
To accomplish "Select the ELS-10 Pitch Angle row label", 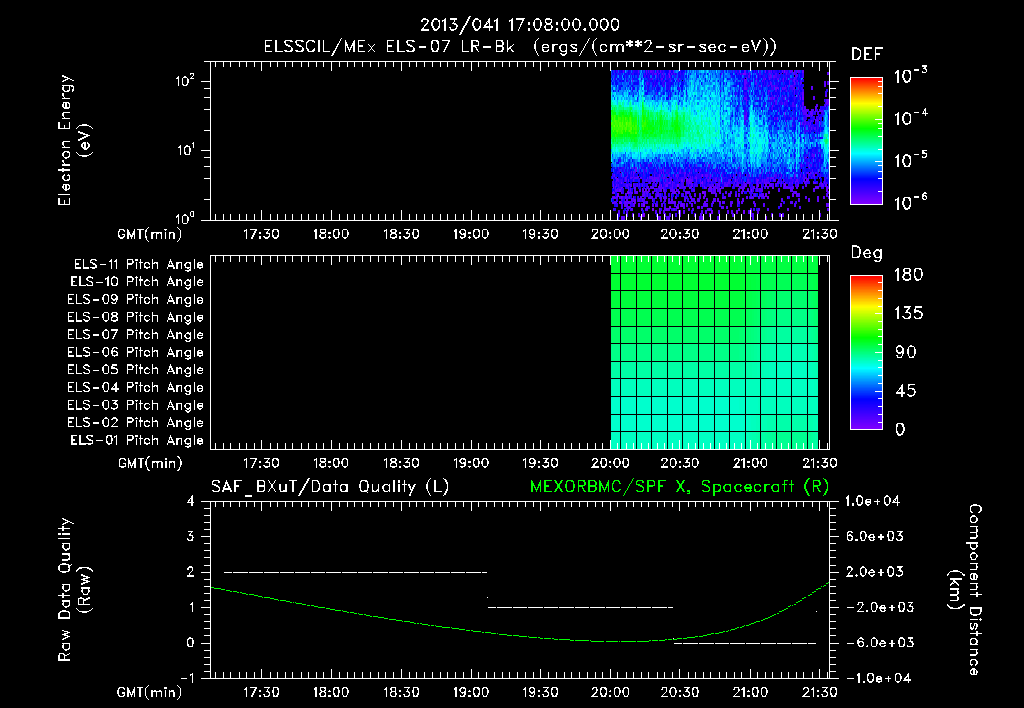I will [136, 282].
